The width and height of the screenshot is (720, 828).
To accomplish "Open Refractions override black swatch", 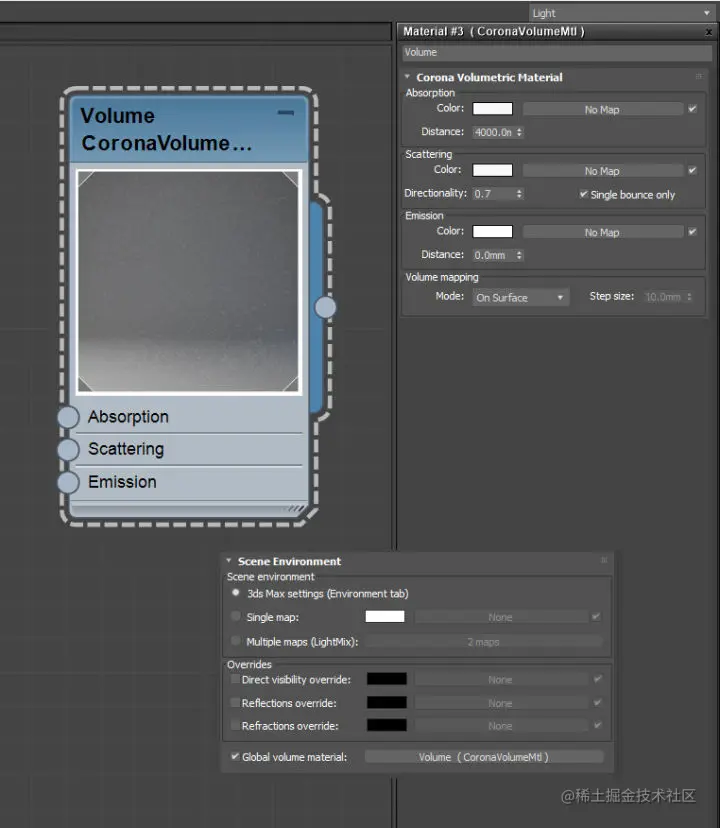I will [x=387, y=725].
